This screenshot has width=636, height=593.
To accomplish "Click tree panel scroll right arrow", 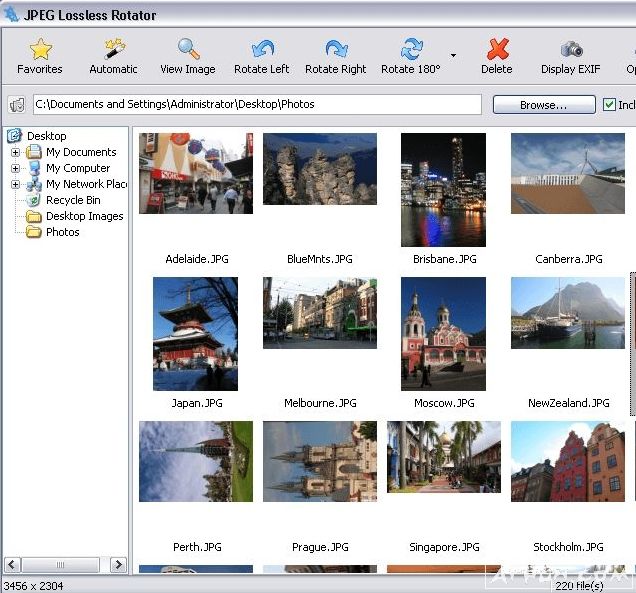I will [118, 565].
